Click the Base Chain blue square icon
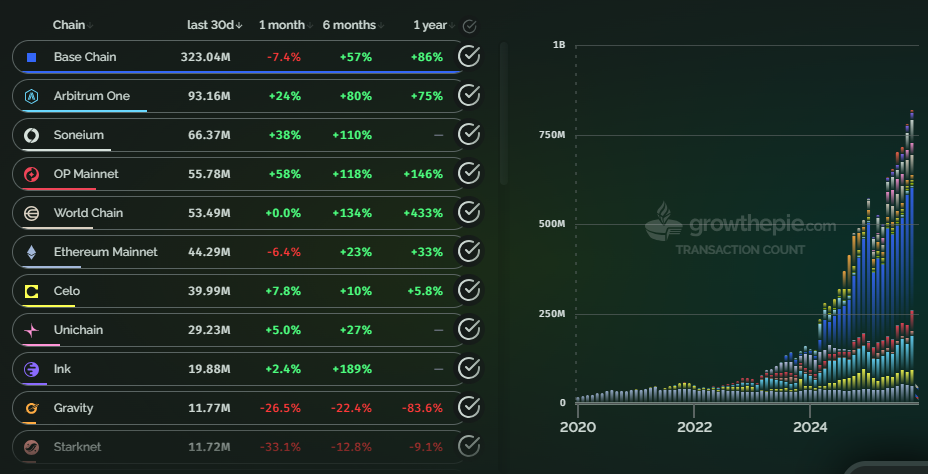 pos(31,57)
